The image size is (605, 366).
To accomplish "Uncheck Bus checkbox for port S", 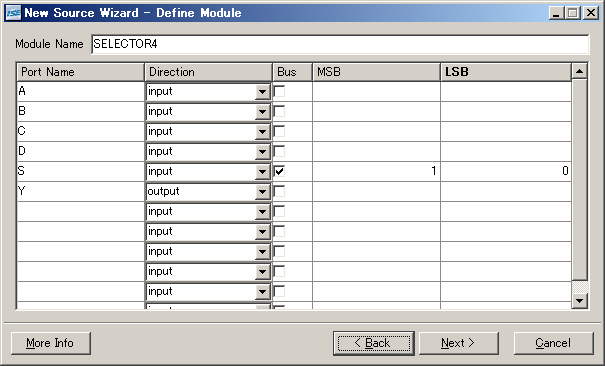I will click(x=279, y=172).
